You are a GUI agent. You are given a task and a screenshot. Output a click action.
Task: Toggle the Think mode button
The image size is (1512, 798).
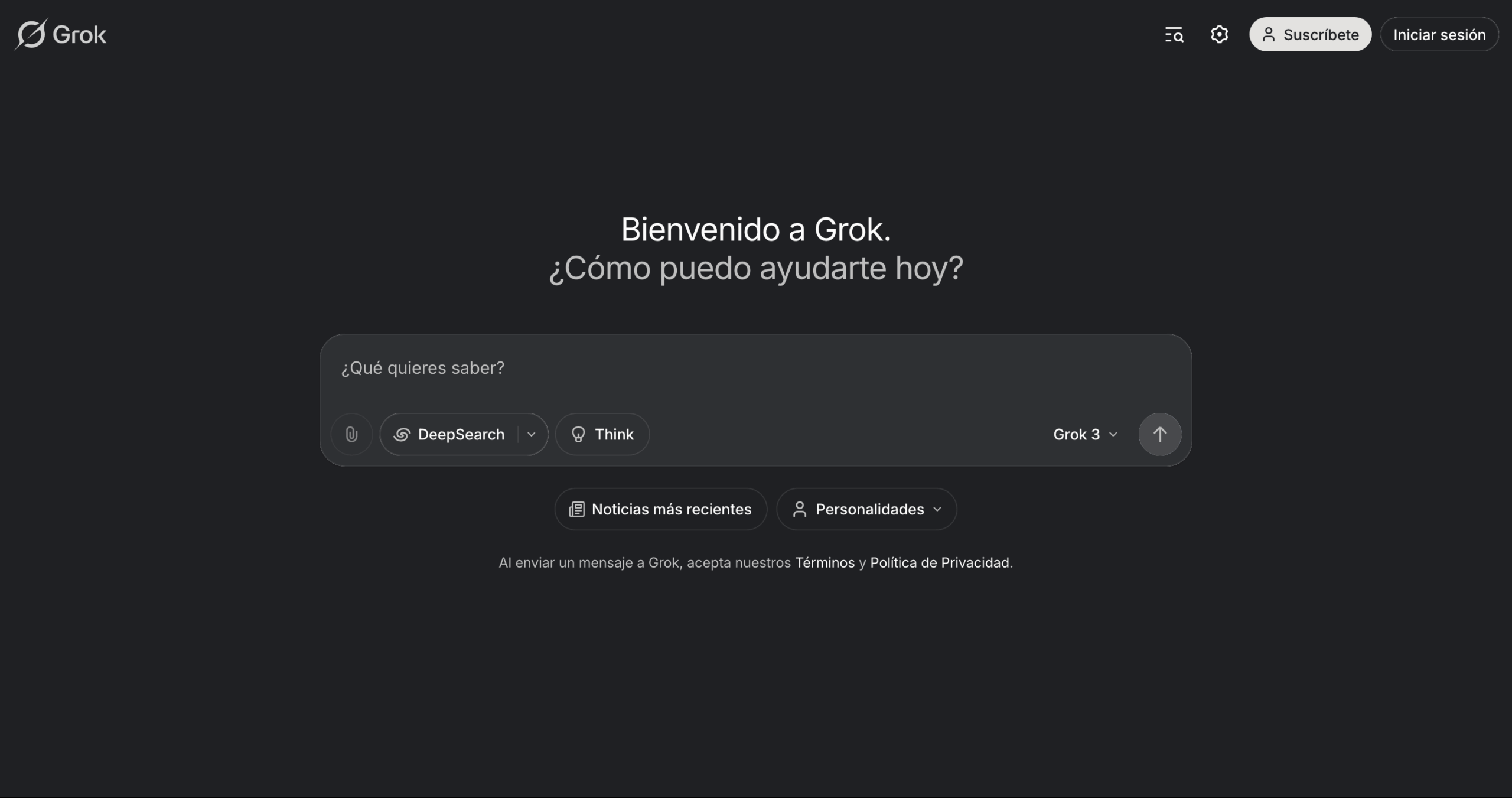[x=602, y=434]
